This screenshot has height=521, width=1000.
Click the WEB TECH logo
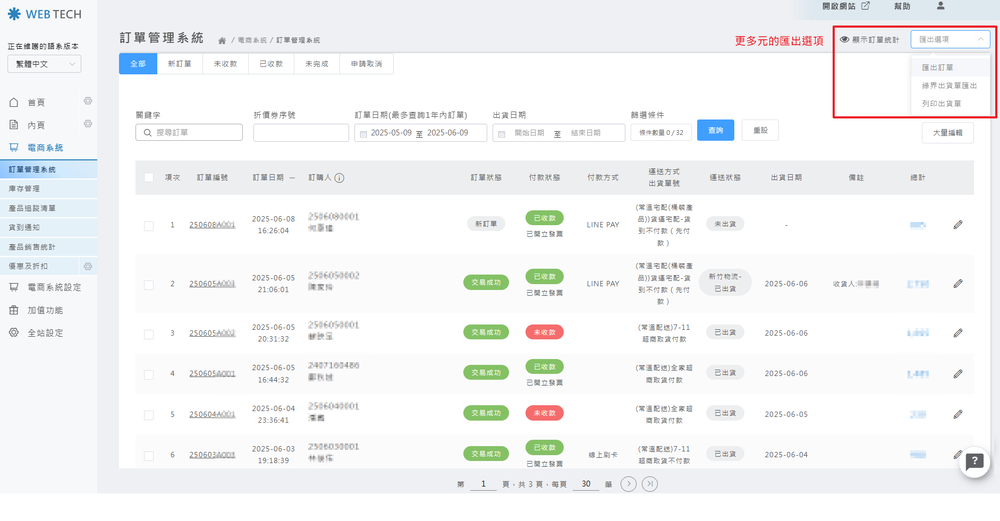click(45, 14)
